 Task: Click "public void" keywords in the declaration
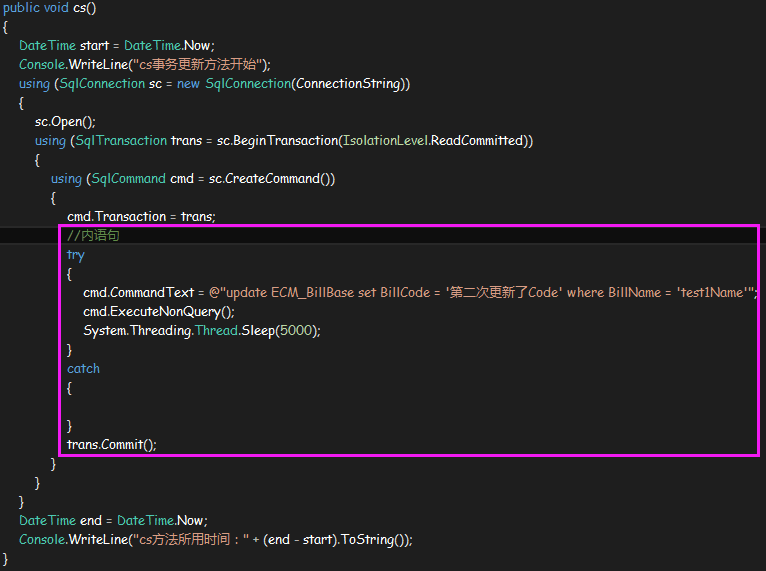click(x=36, y=8)
